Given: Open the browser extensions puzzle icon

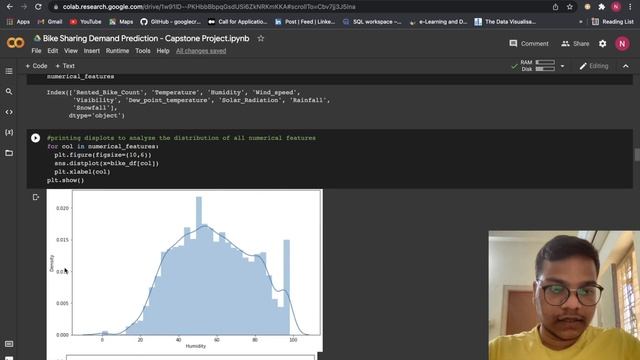Looking at the screenshot, I should click(601, 7).
